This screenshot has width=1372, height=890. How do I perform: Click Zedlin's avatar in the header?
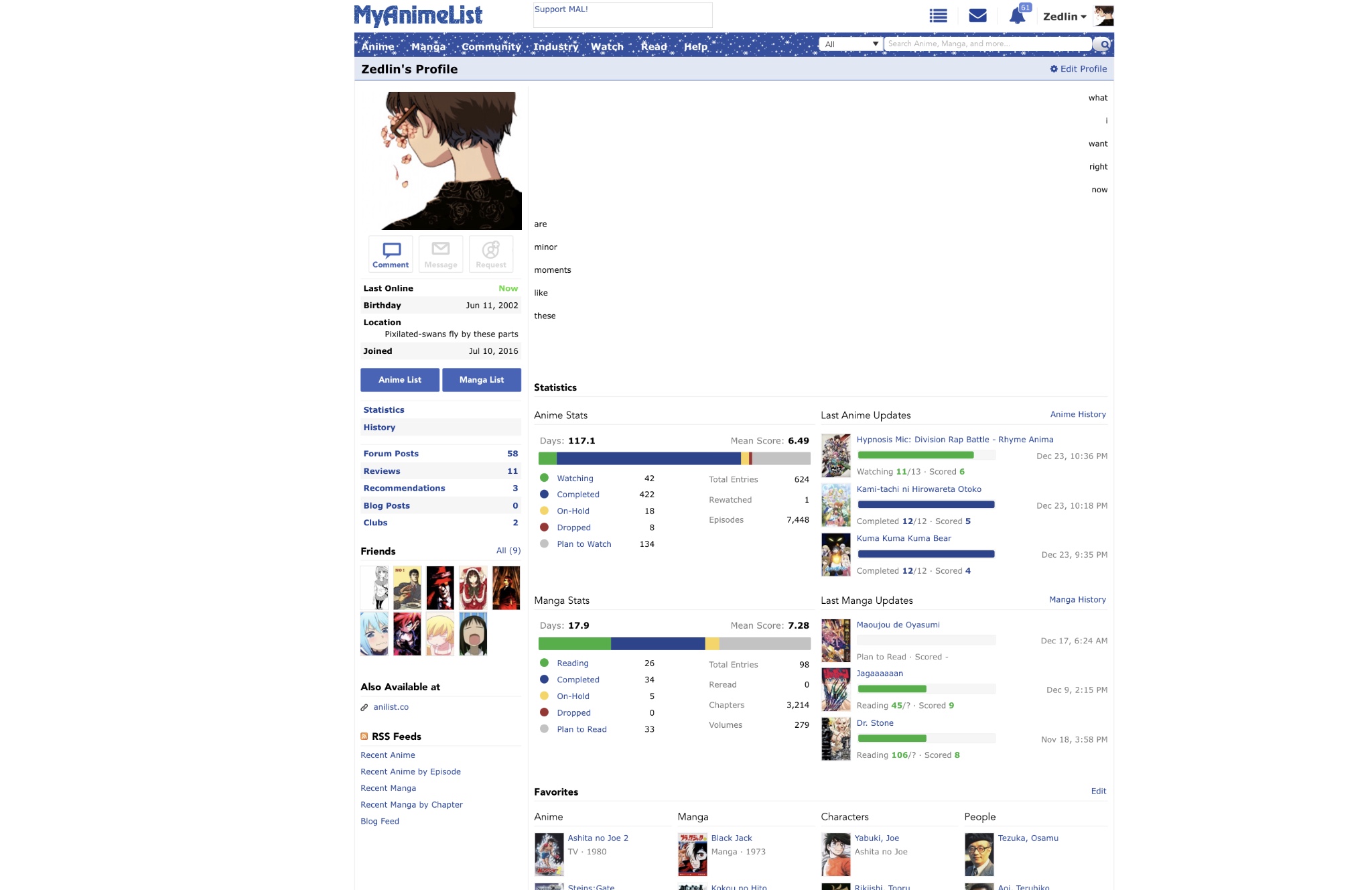coord(1104,15)
